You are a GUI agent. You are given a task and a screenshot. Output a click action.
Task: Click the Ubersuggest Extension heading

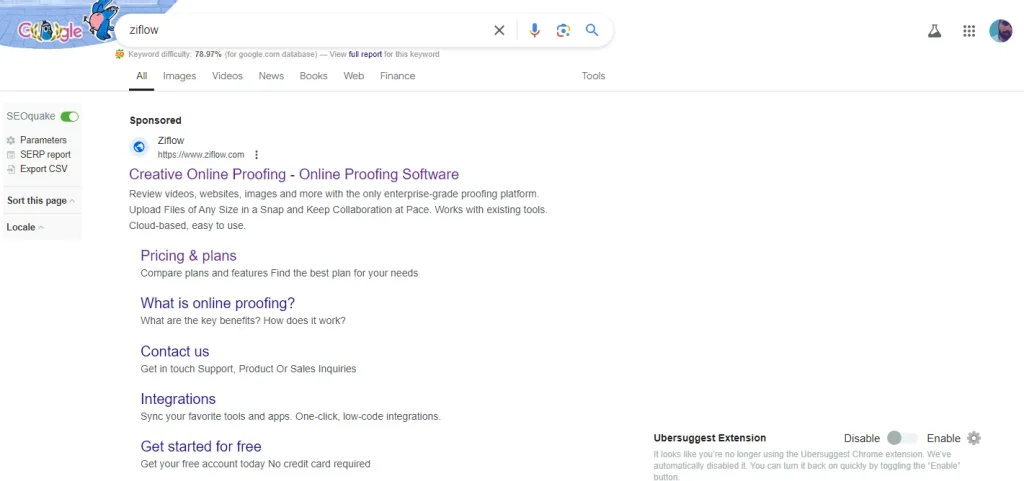[710, 438]
